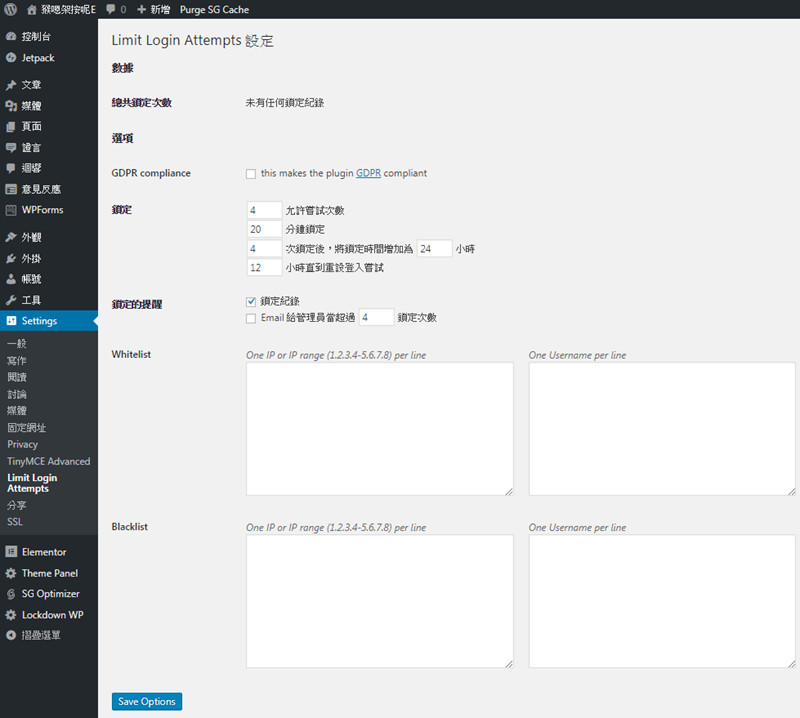Click the SG Optimizer icon
This screenshot has width=800, height=718.
click(x=11, y=593)
